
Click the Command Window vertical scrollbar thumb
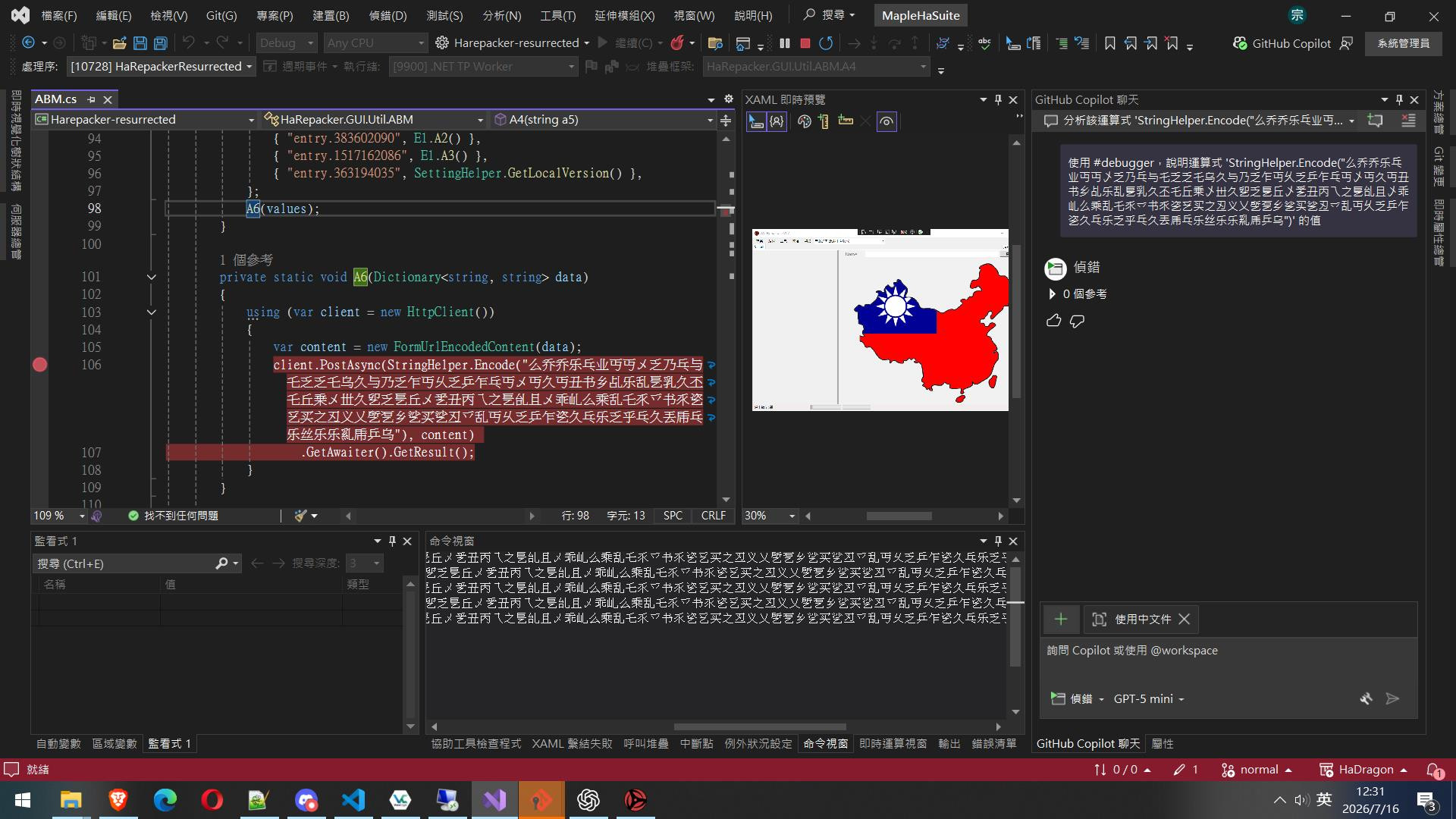tap(1015, 617)
